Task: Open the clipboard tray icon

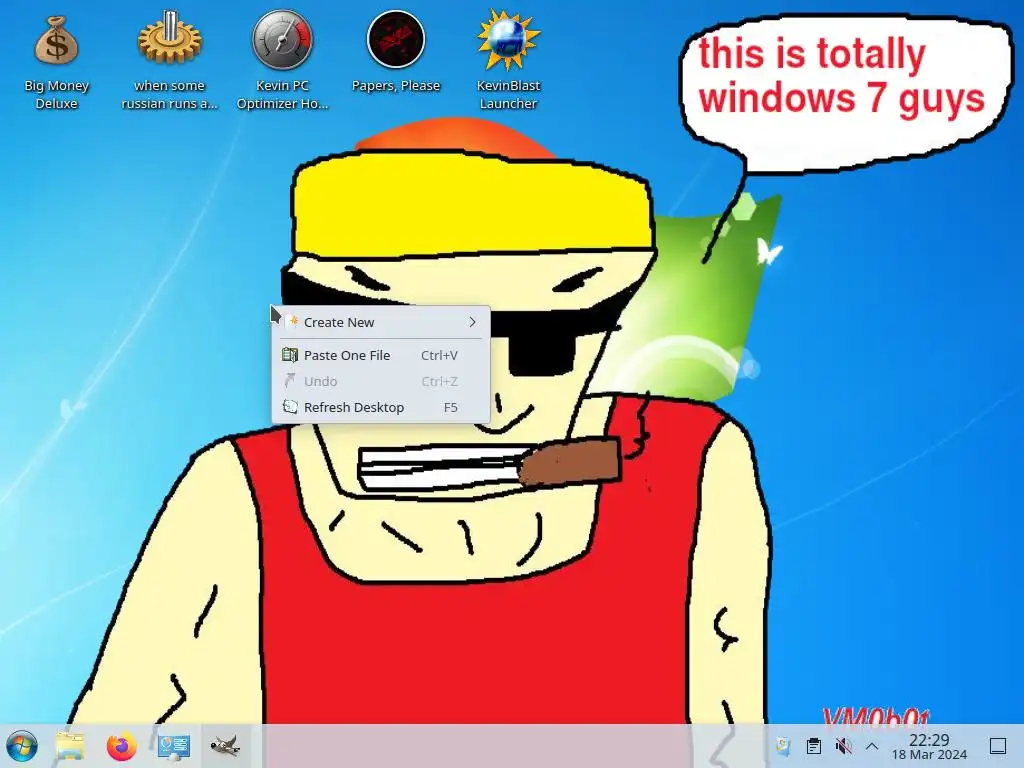Action: [814, 746]
